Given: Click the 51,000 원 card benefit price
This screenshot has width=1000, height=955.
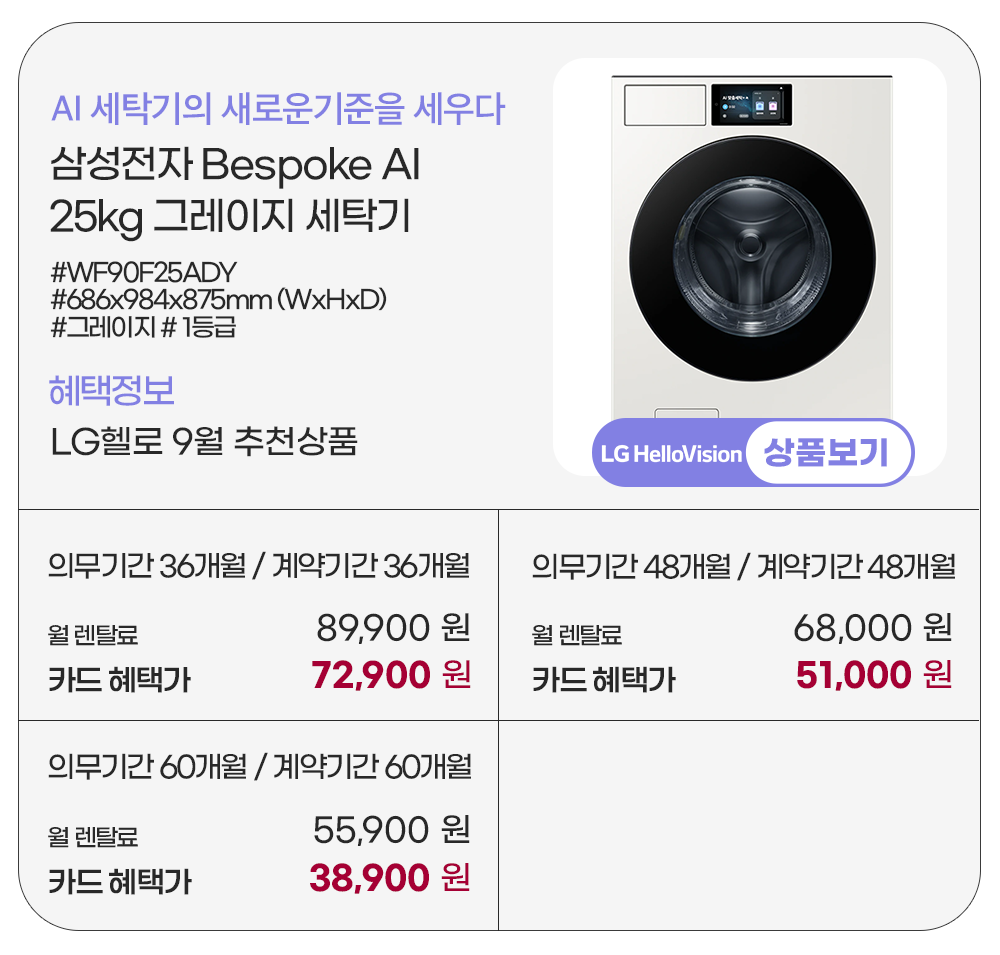Looking at the screenshot, I should (x=873, y=676).
